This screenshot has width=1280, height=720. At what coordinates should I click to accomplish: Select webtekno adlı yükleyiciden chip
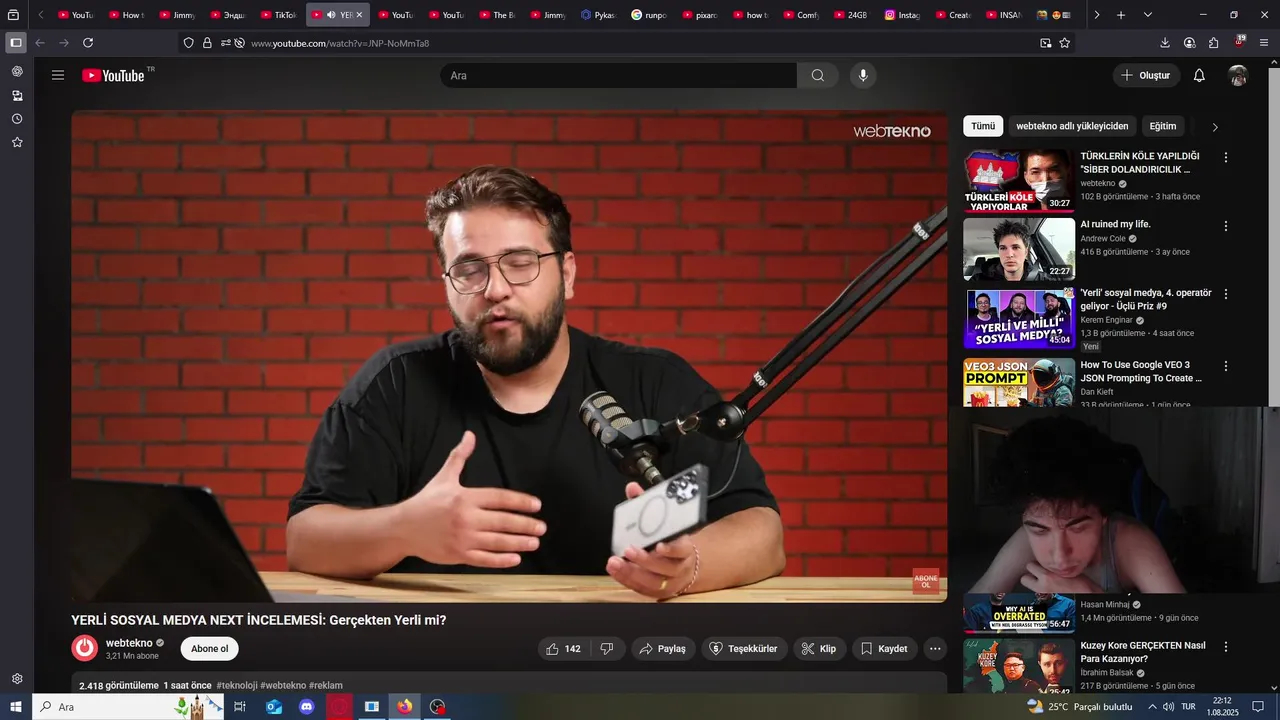coord(1072,126)
